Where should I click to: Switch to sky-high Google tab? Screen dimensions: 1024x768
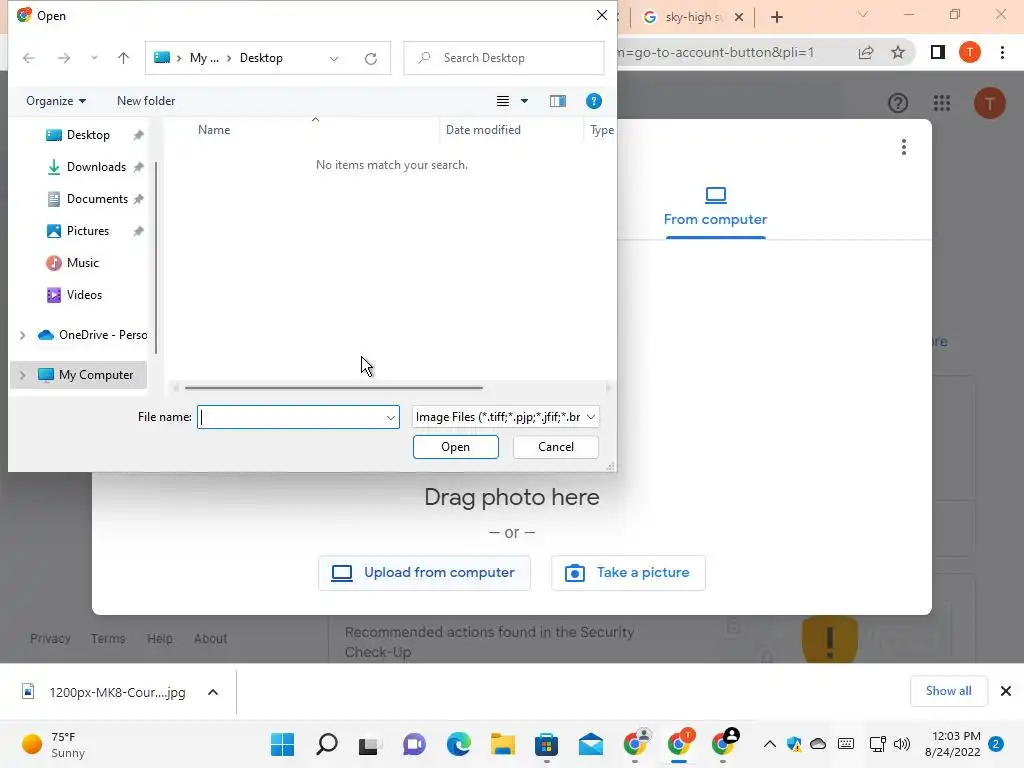[684, 17]
